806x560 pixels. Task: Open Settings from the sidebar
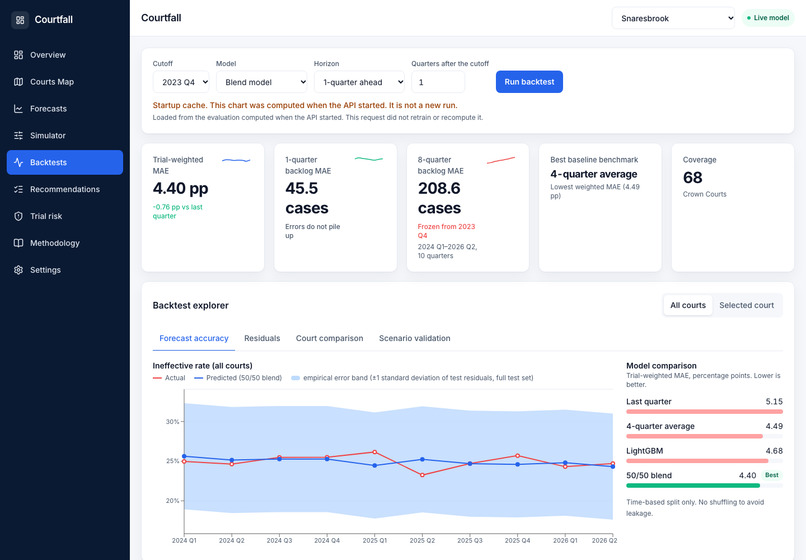pyautogui.click(x=65, y=270)
